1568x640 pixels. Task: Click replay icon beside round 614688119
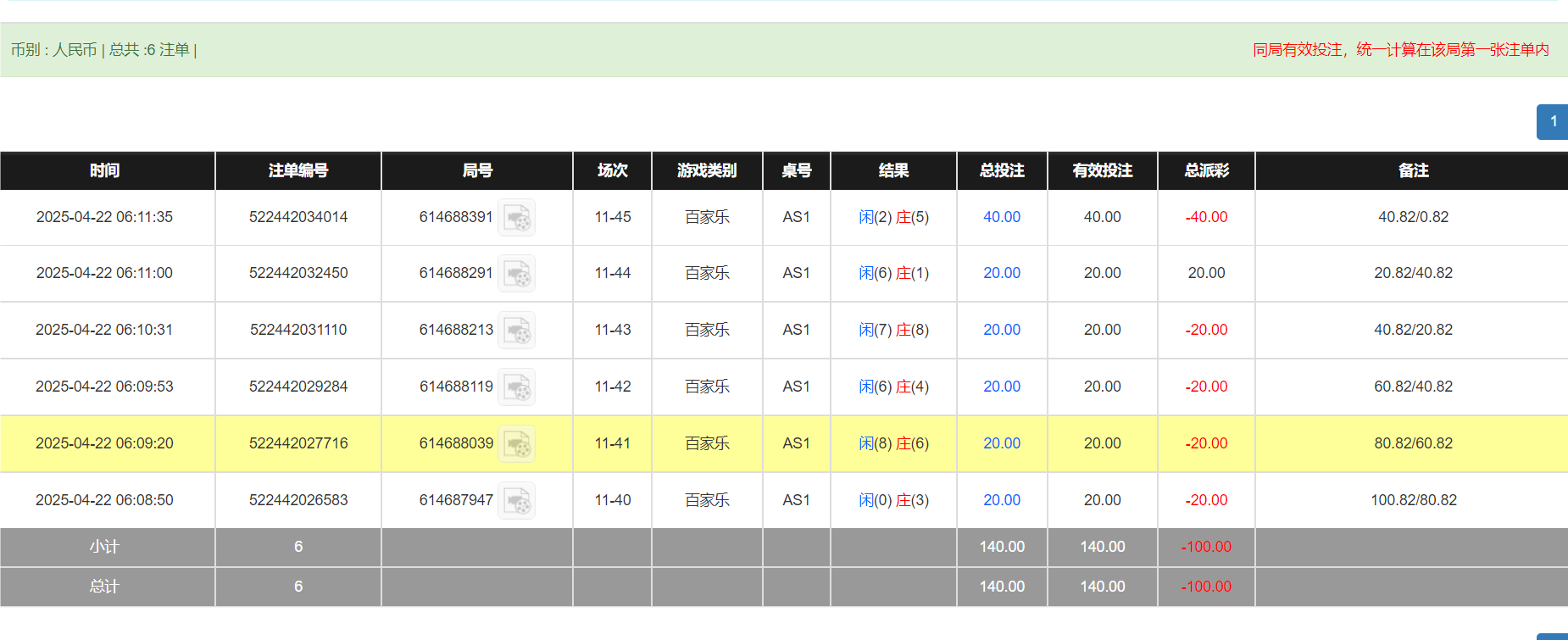click(516, 387)
